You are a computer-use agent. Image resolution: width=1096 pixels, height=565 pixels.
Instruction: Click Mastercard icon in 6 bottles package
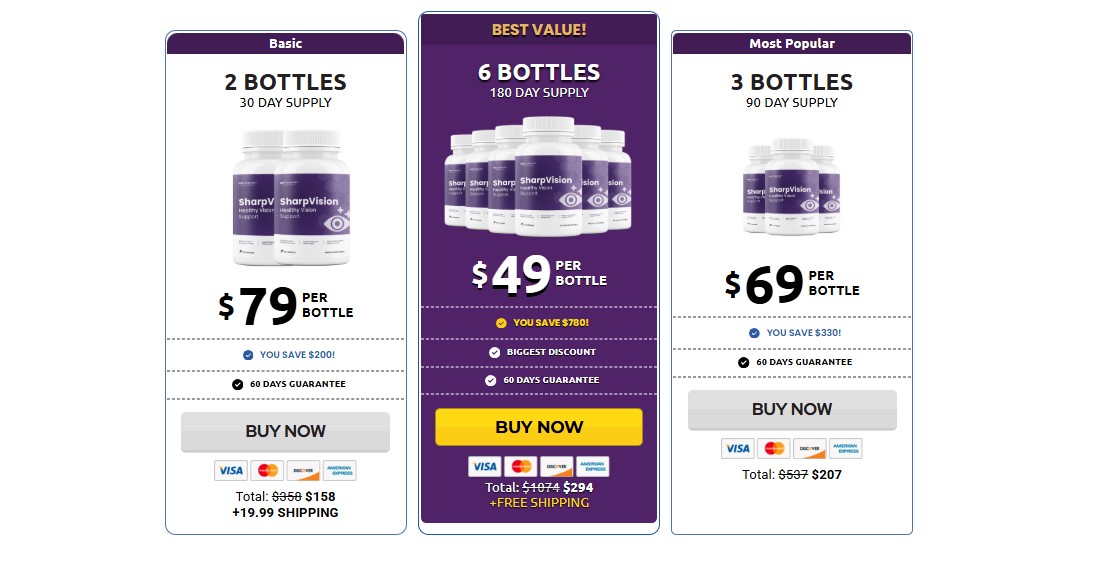pos(520,466)
